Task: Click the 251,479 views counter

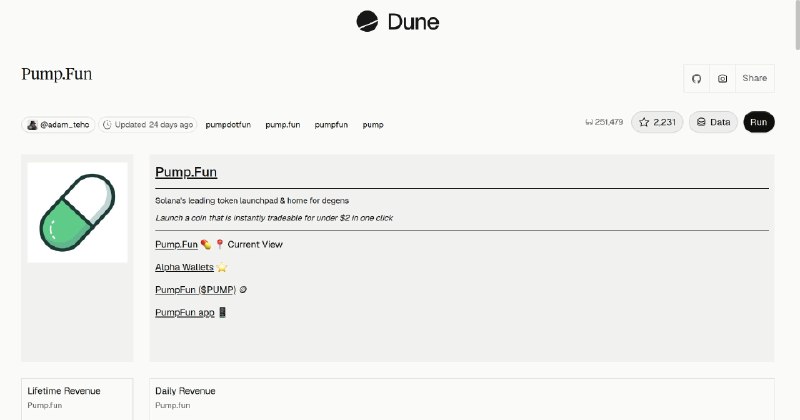Action: coord(604,122)
